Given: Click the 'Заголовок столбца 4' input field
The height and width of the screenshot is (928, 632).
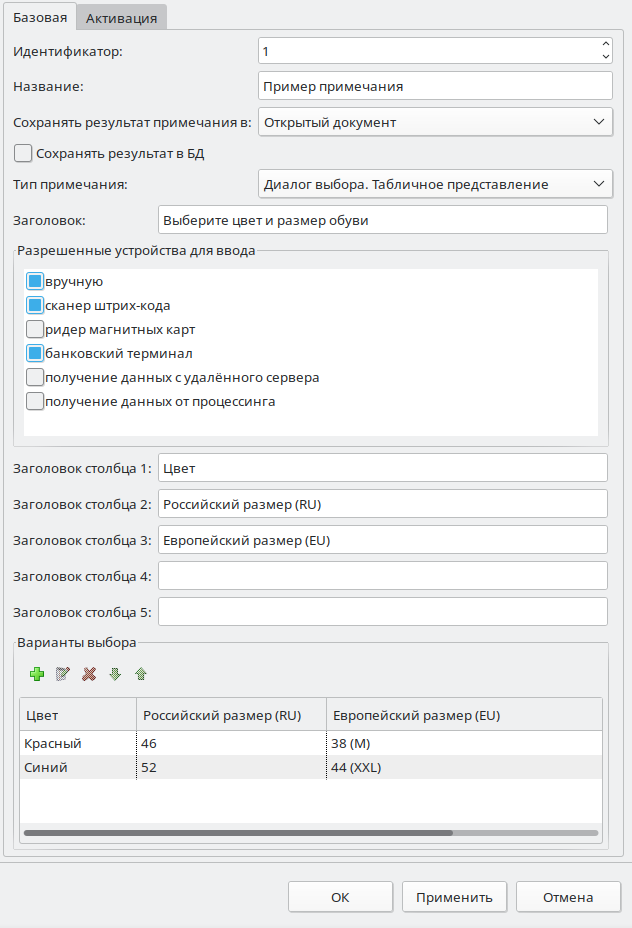Looking at the screenshot, I should click(x=383, y=576).
